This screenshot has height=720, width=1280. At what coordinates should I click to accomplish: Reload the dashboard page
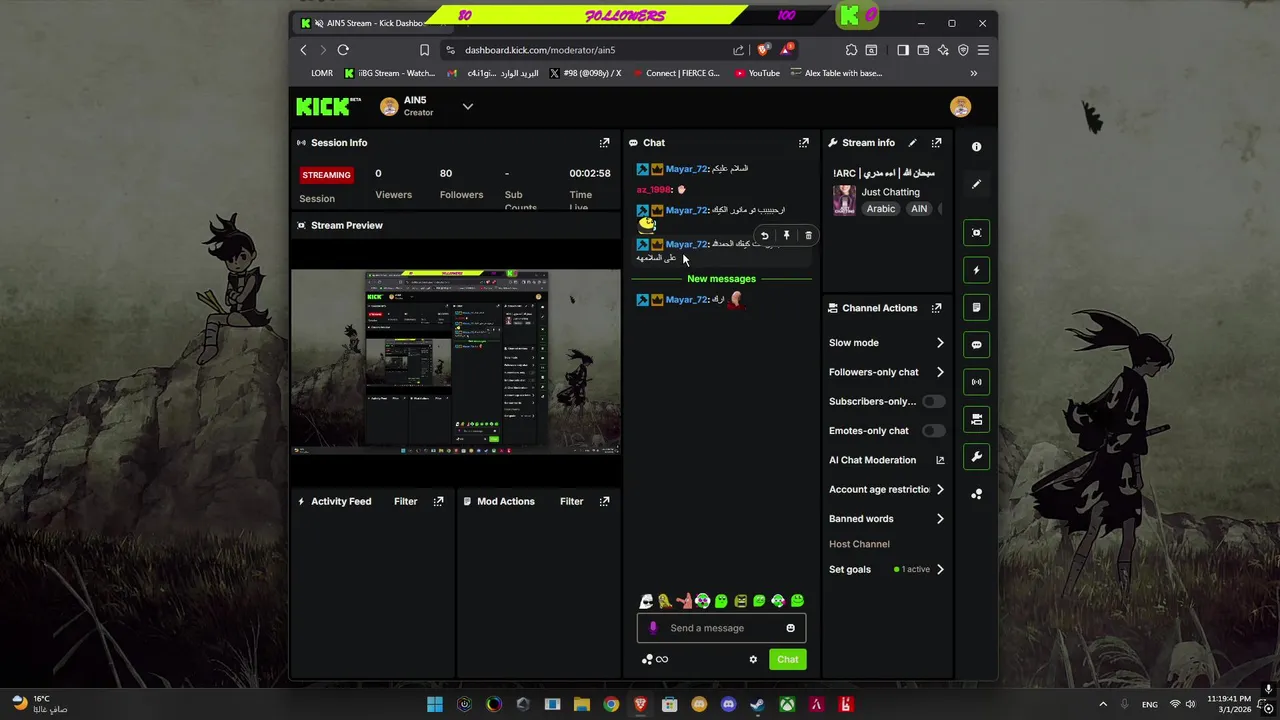343,50
